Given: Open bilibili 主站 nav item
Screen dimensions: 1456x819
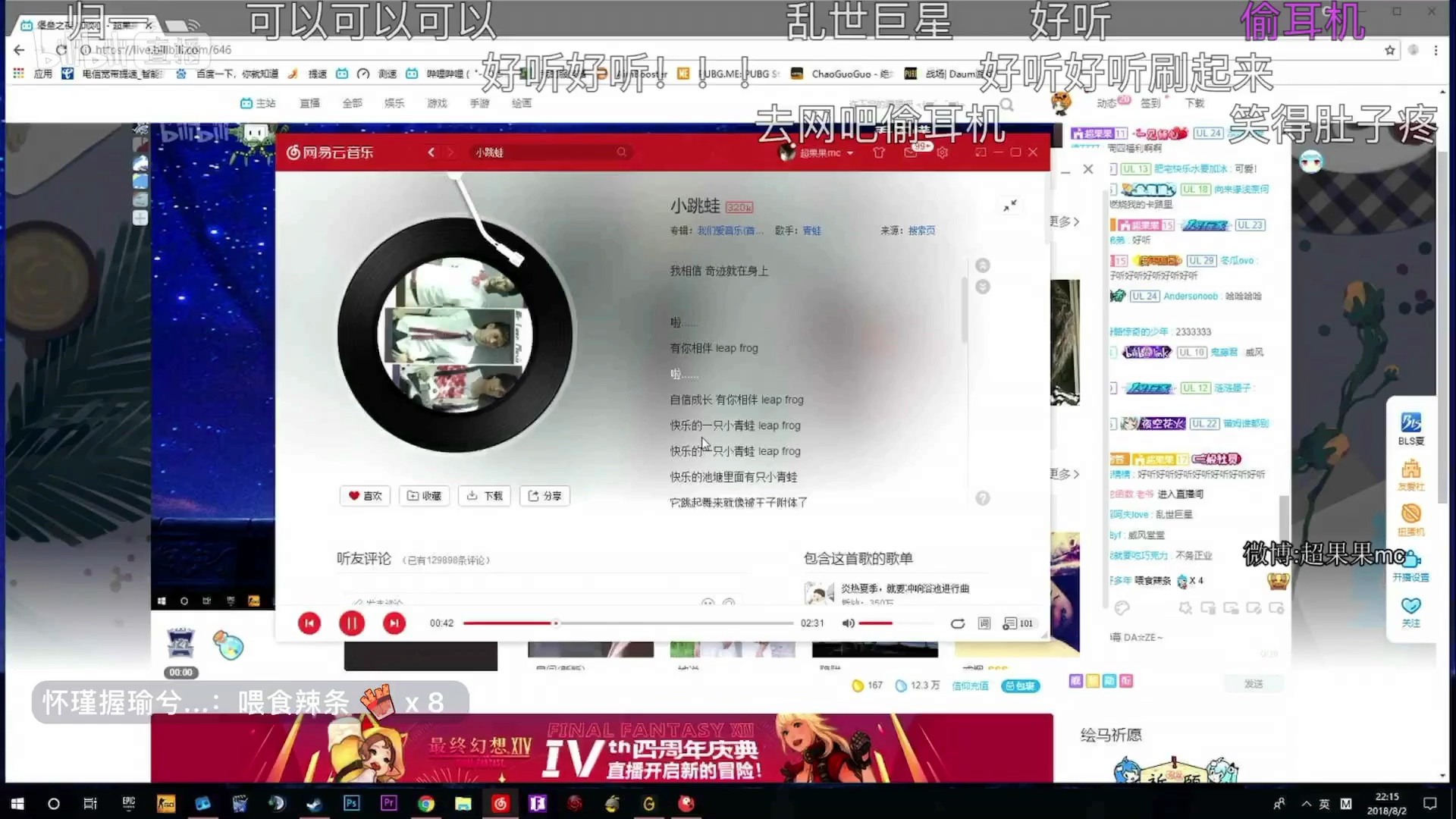Looking at the screenshot, I should tap(259, 103).
